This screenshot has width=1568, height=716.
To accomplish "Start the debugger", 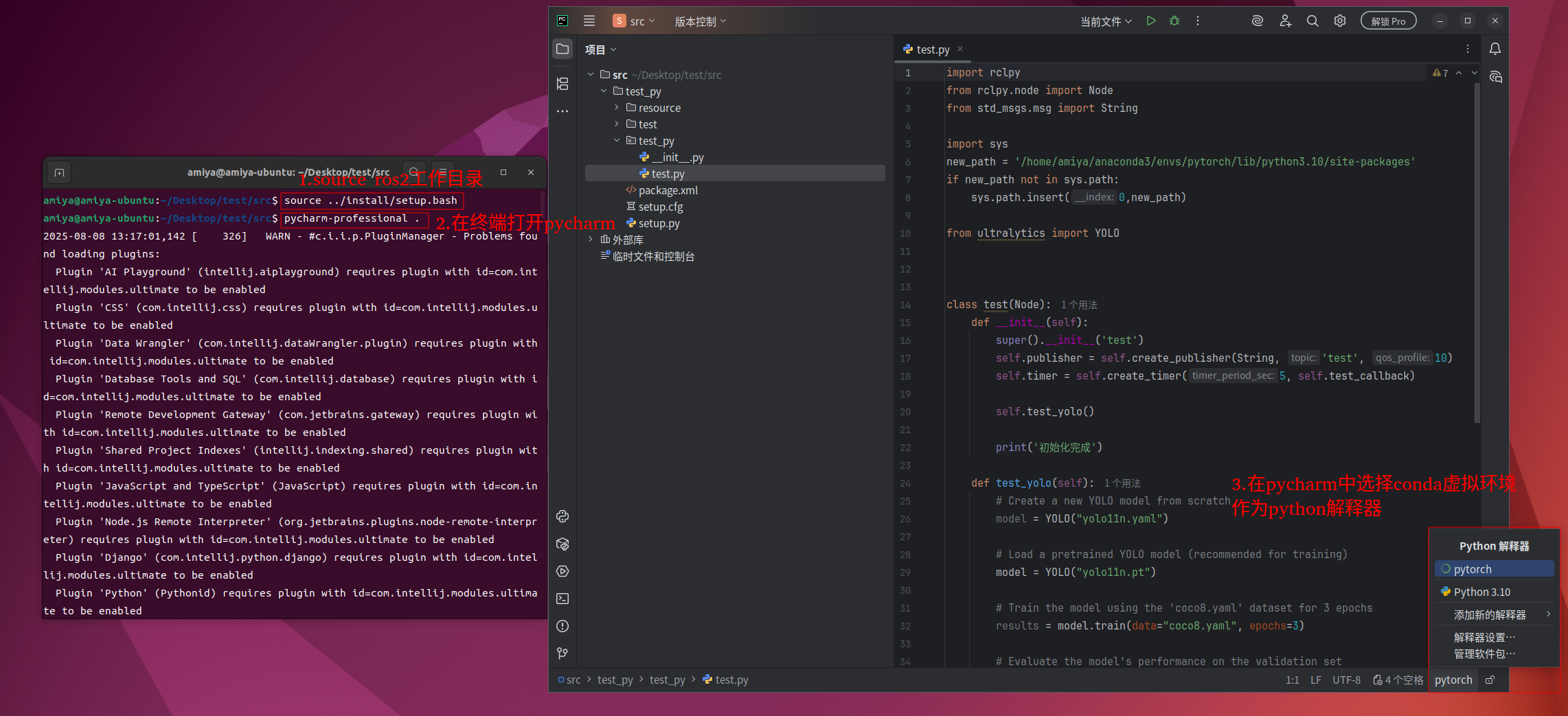I will pos(1174,21).
